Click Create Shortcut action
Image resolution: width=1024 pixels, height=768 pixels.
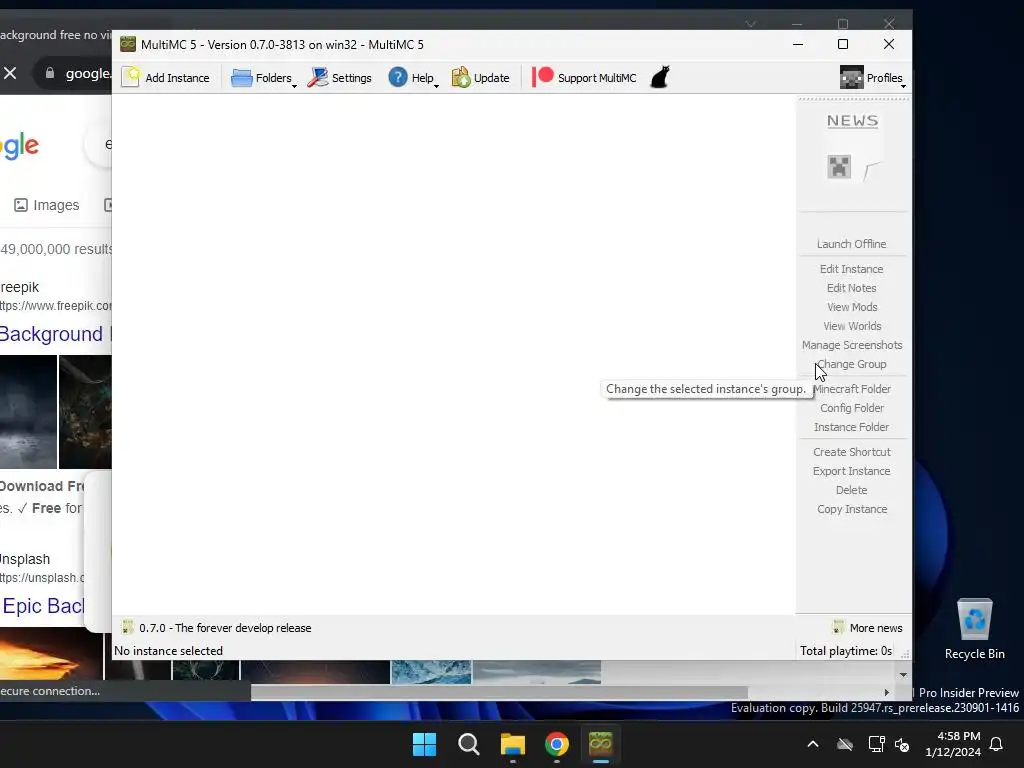(852, 452)
